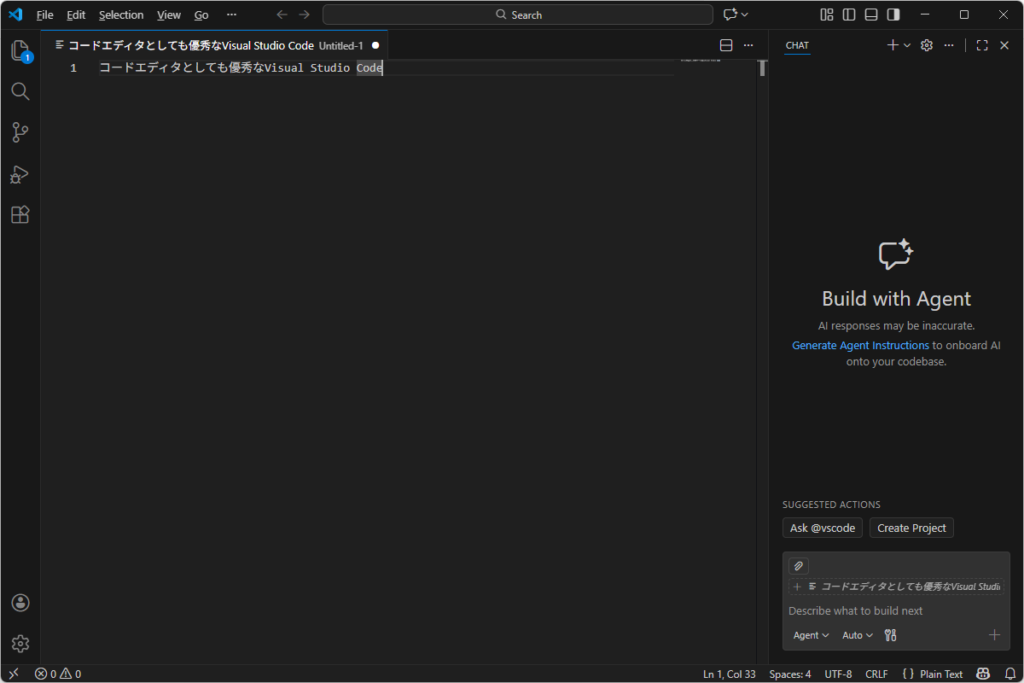
Task: Open the Source Control view
Action: 20,132
